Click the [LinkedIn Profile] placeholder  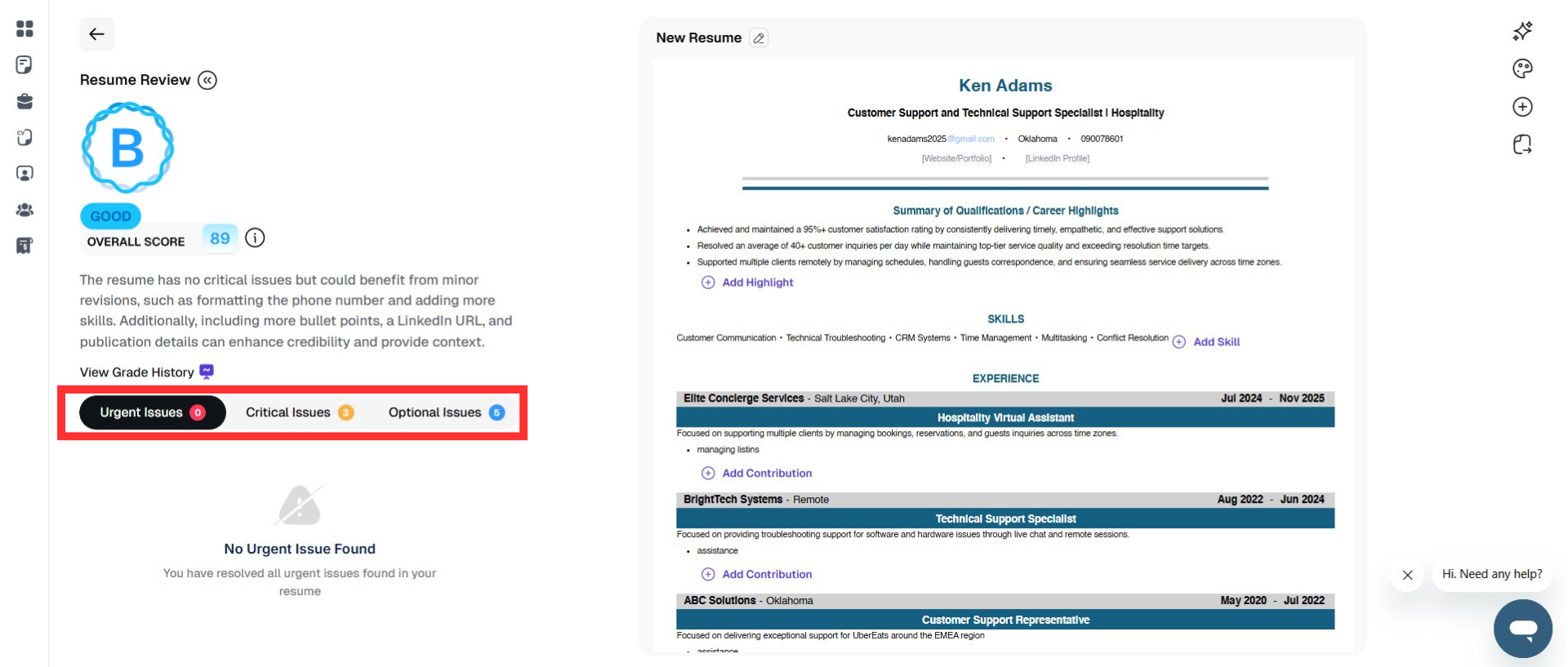(1057, 158)
